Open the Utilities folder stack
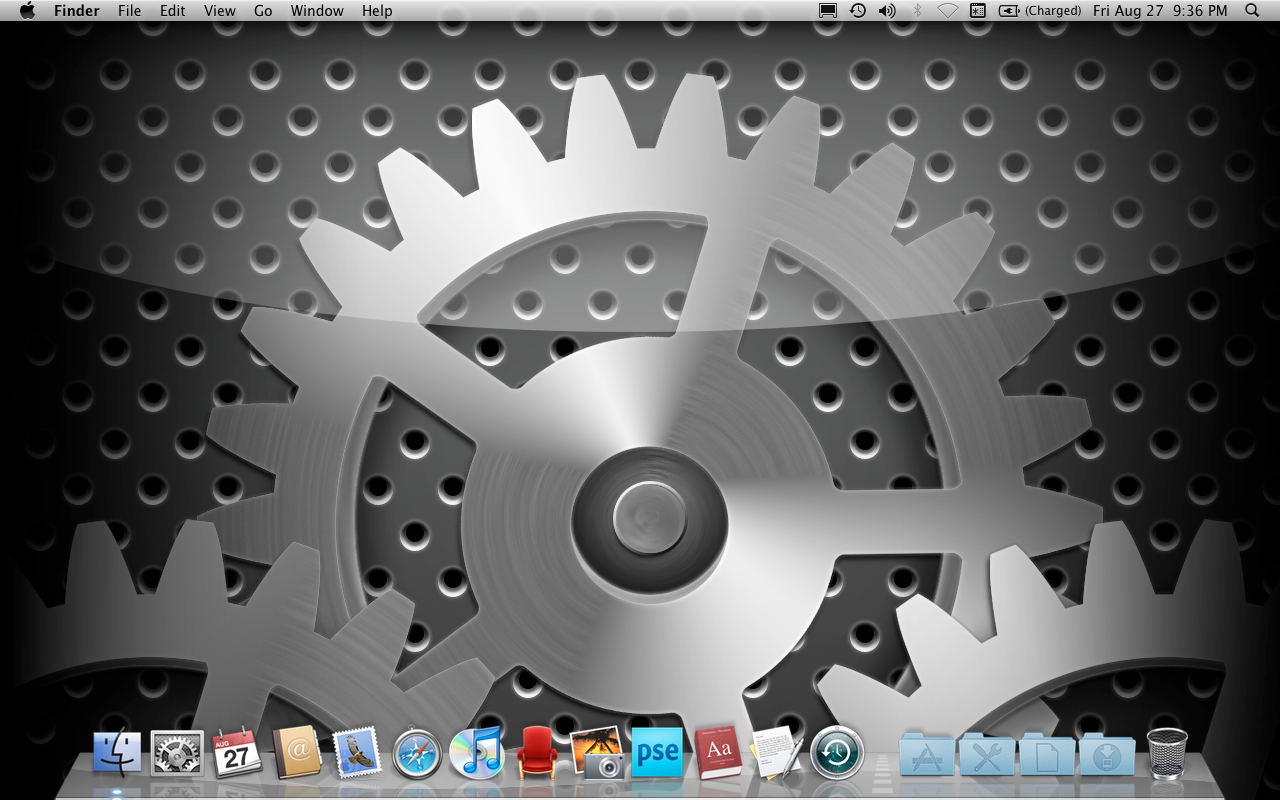1280x800 pixels. coord(987,754)
